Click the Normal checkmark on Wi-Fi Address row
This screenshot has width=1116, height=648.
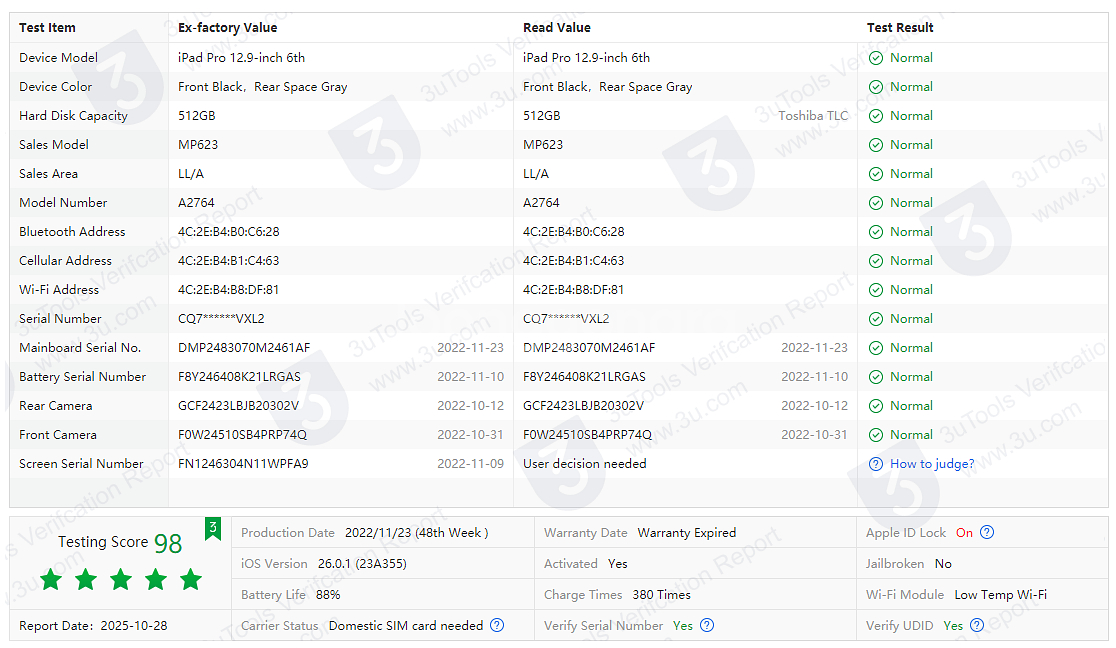tap(875, 289)
